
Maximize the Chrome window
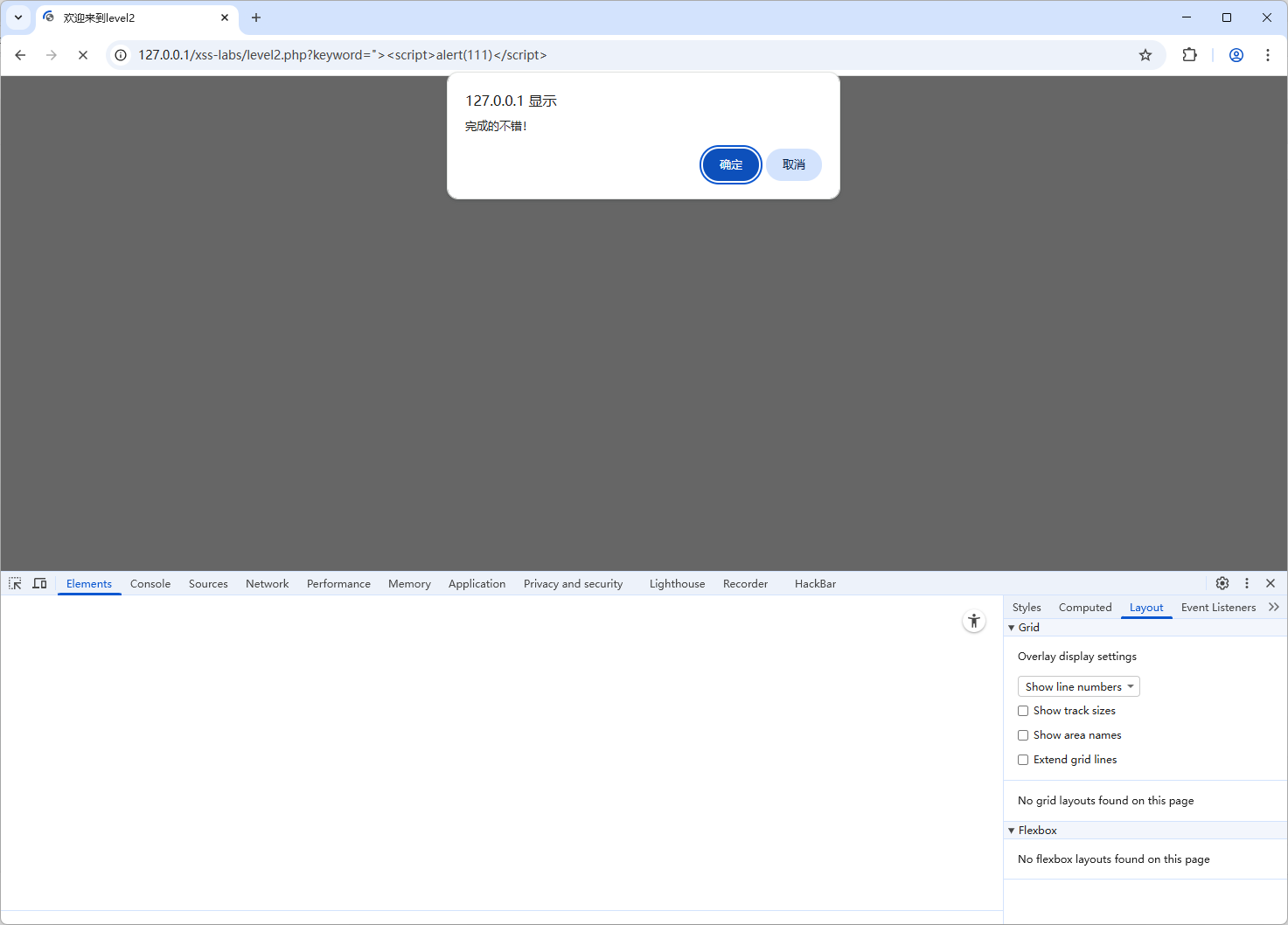click(x=1227, y=17)
